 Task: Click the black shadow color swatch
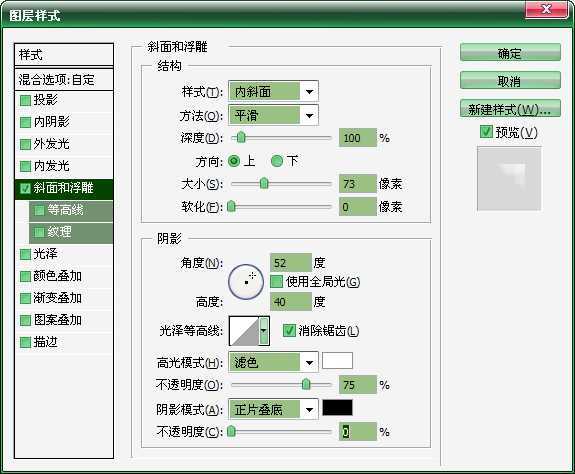tap(337, 408)
